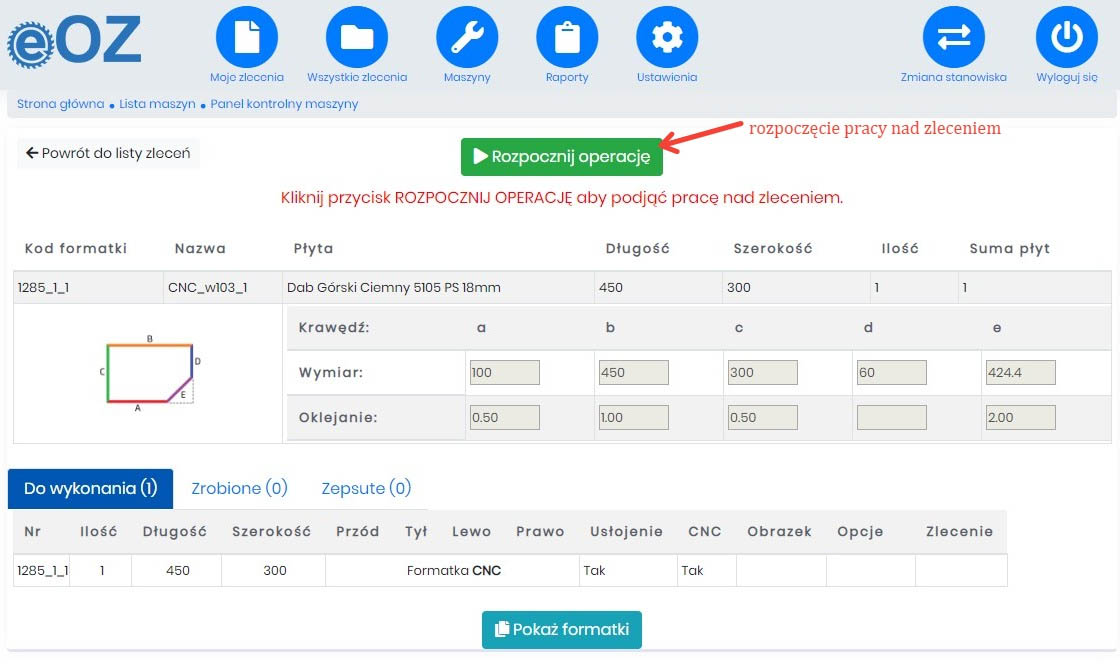Screen dimensions: 1120x668
Task: Open Wszystkie zlecenia folder icon
Action: (357, 37)
